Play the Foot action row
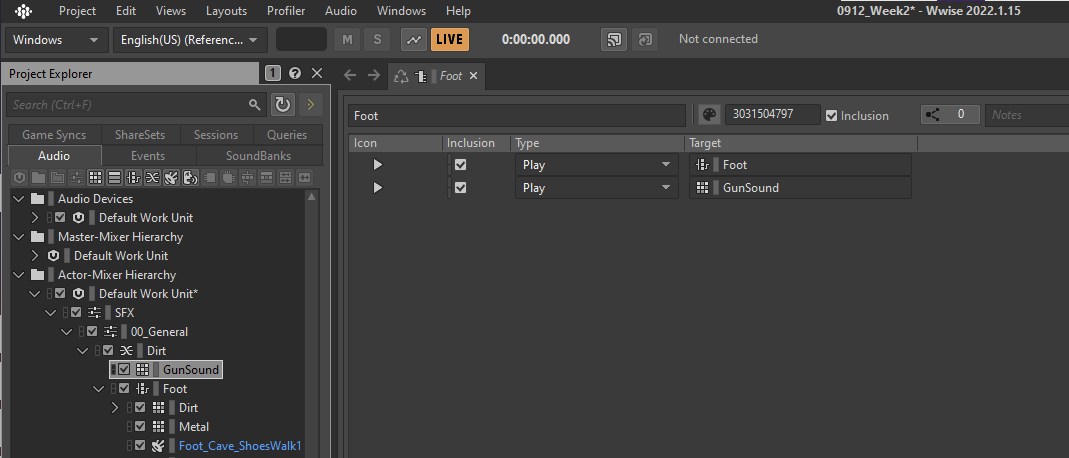This screenshot has height=458, width=1069. 378,165
